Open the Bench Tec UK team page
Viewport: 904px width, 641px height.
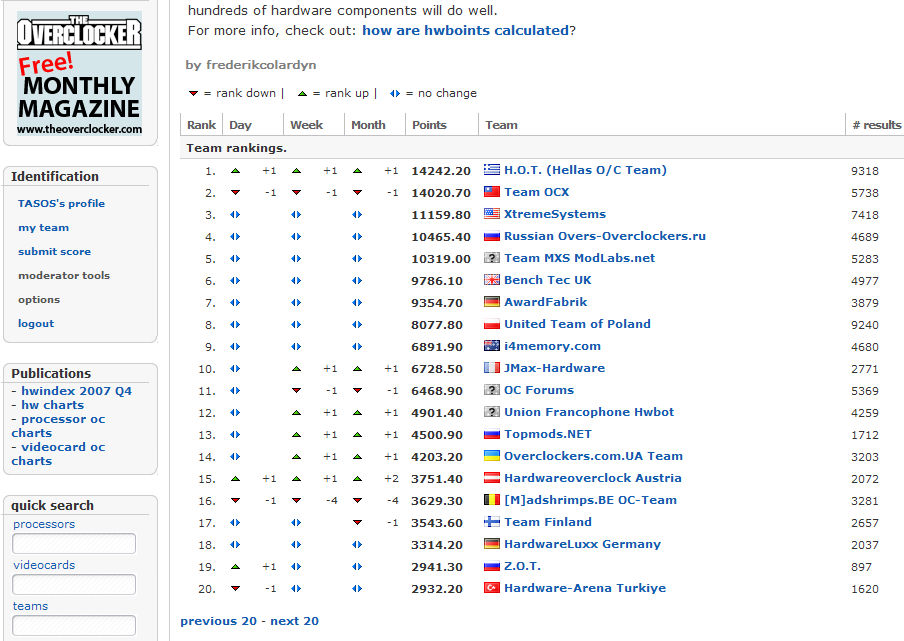click(x=548, y=280)
